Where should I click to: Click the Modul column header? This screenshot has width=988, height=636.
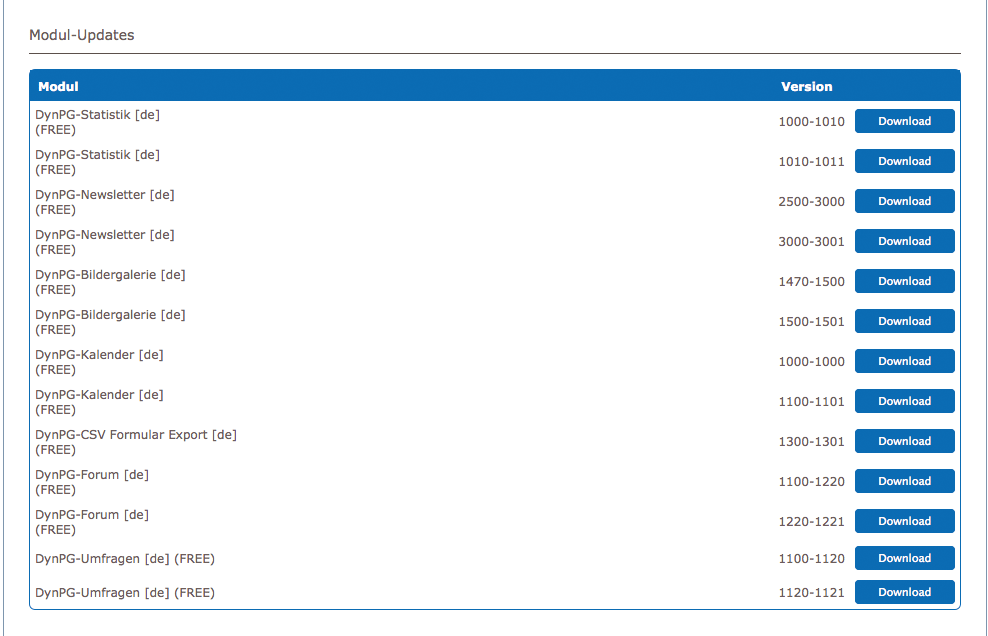(x=58, y=87)
